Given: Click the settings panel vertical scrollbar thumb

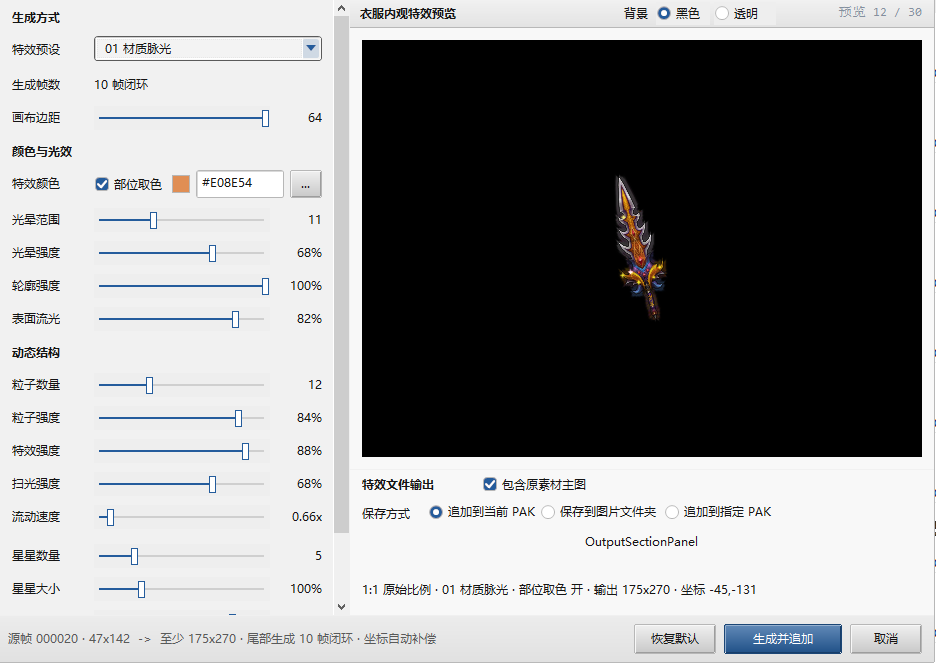Looking at the screenshot, I should click(341, 275).
